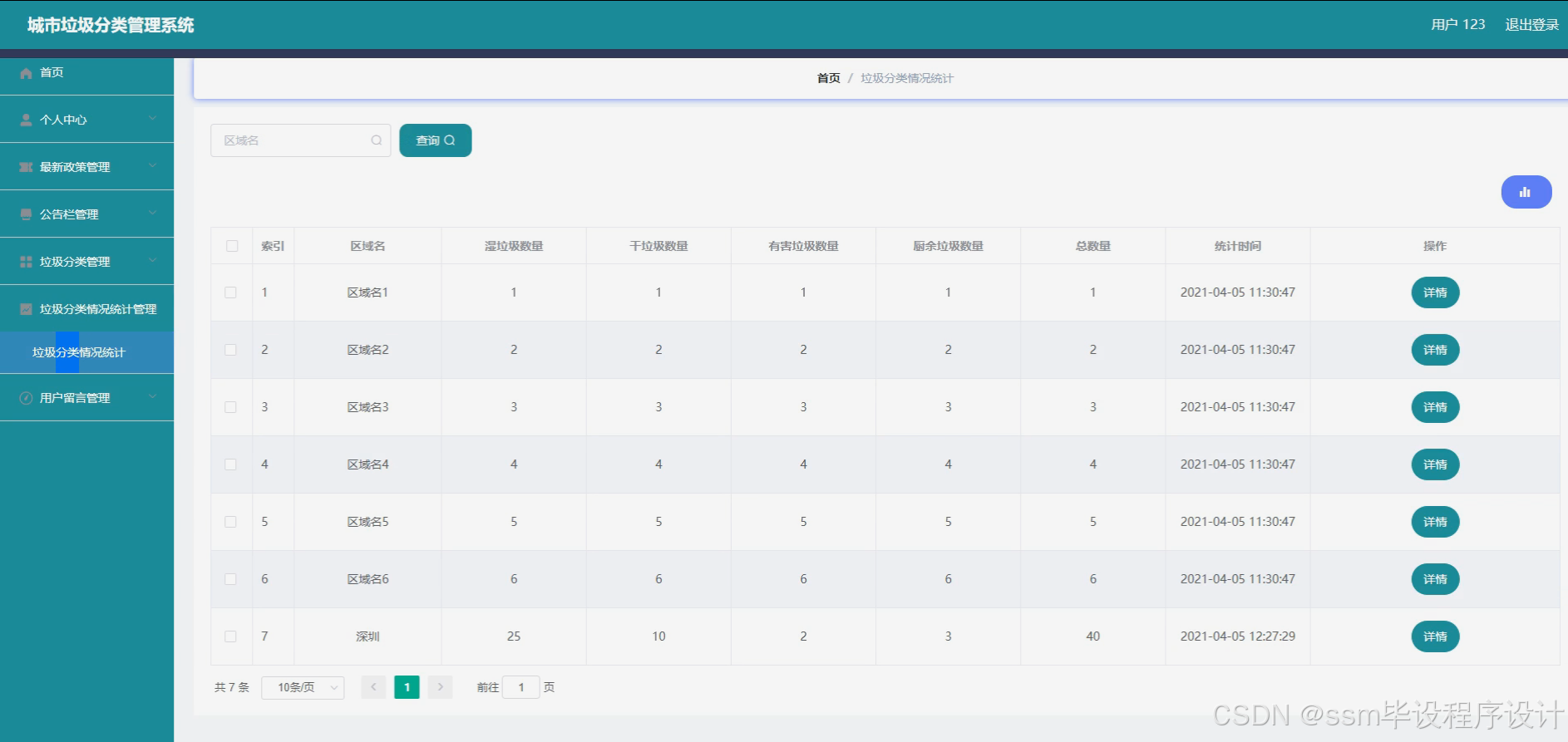Check the checkbox for row 区域名2
The width and height of the screenshot is (1568, 742).
coord(231,350)
